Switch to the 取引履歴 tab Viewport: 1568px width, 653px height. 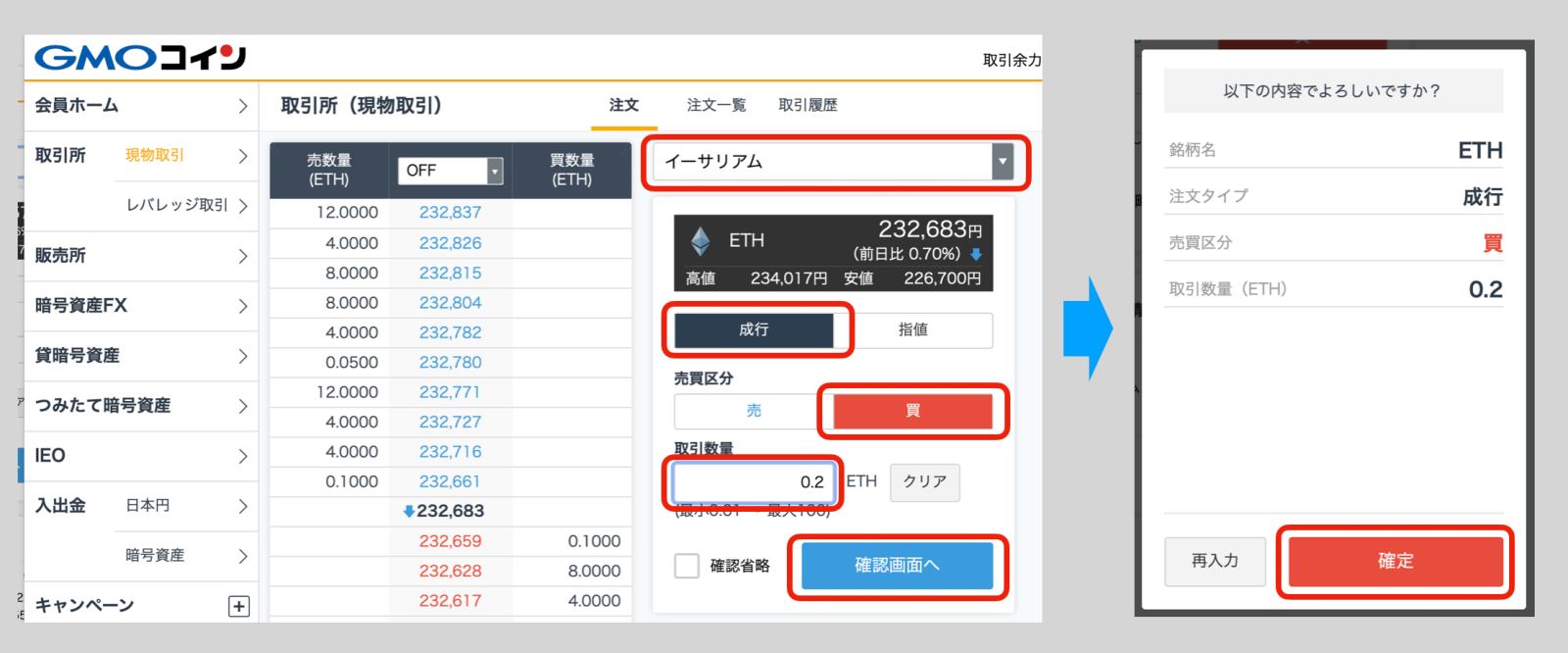808,105
